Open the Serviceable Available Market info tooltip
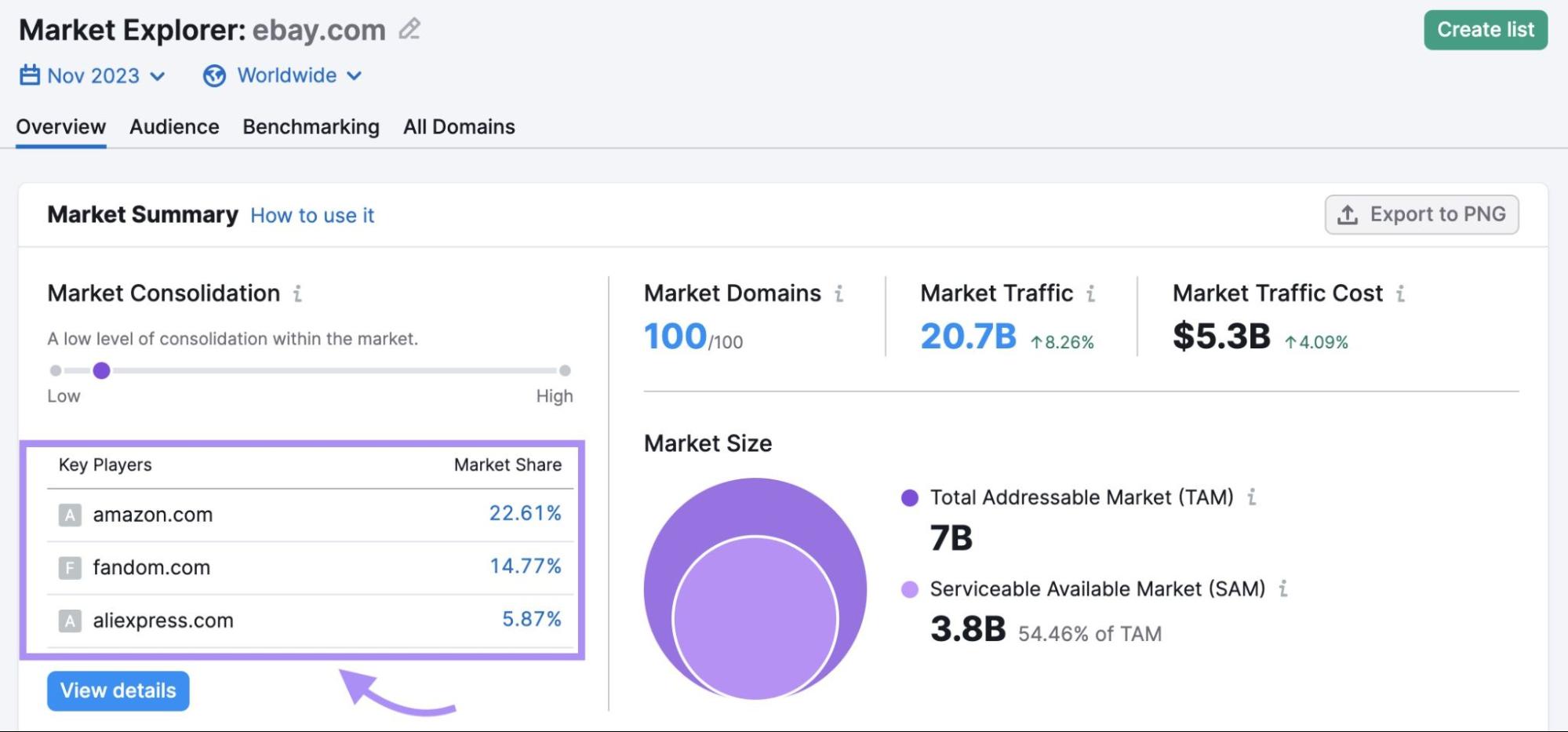This screenshot has width=1568, height=732. (1283, 588)
